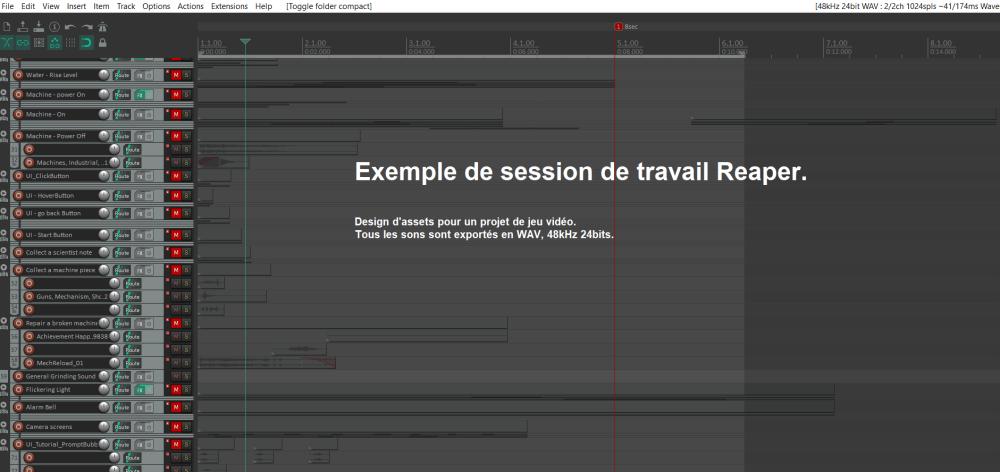Toggle the metronome icon
Screen dimensions: 1000x472
pos(102,27)
